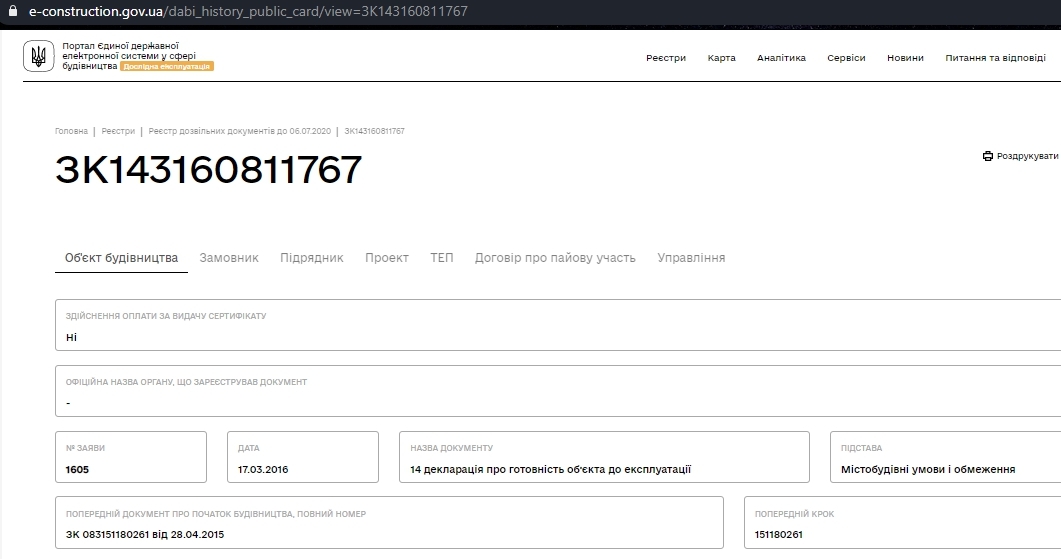Open Питання та відповіді in the navigation
The image size is (1061, 559).
(995, 58)
